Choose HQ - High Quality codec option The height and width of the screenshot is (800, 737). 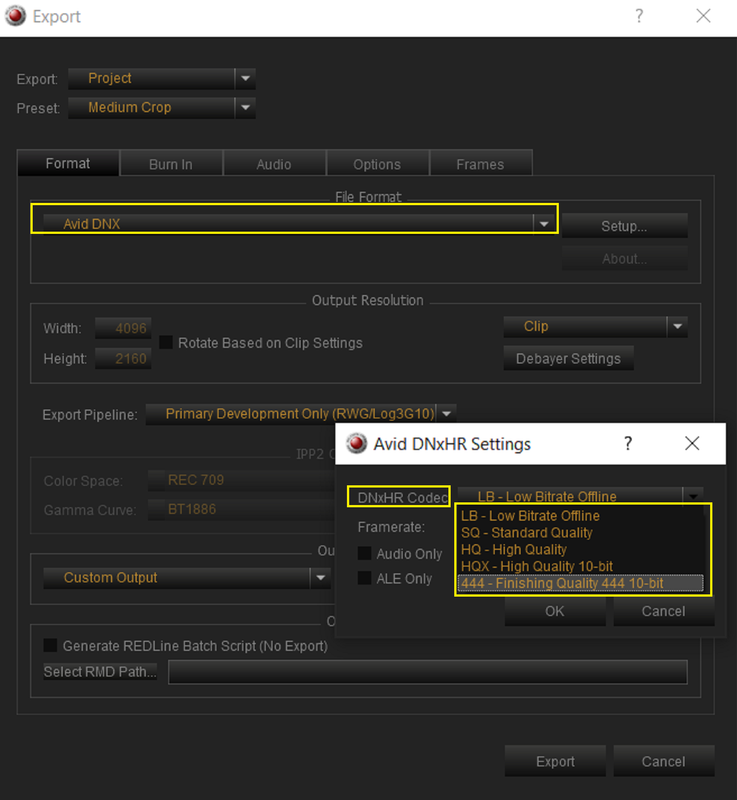(580, 549)
